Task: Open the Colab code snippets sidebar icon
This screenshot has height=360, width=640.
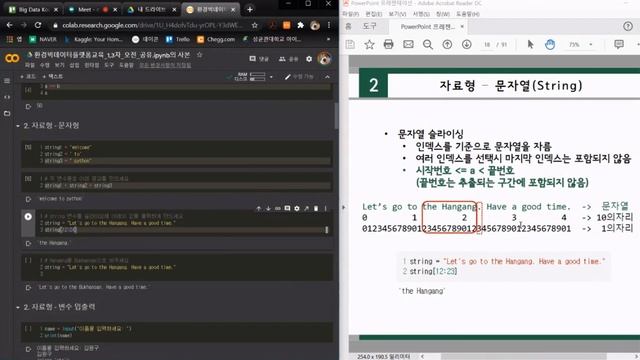Action: [x=7, y=97]
